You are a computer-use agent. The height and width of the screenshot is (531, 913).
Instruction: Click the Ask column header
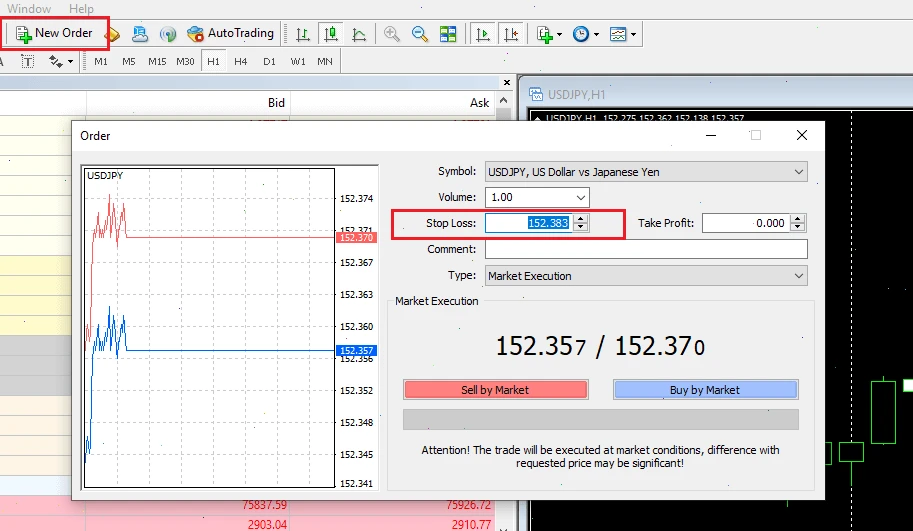(x=393, y=103)
